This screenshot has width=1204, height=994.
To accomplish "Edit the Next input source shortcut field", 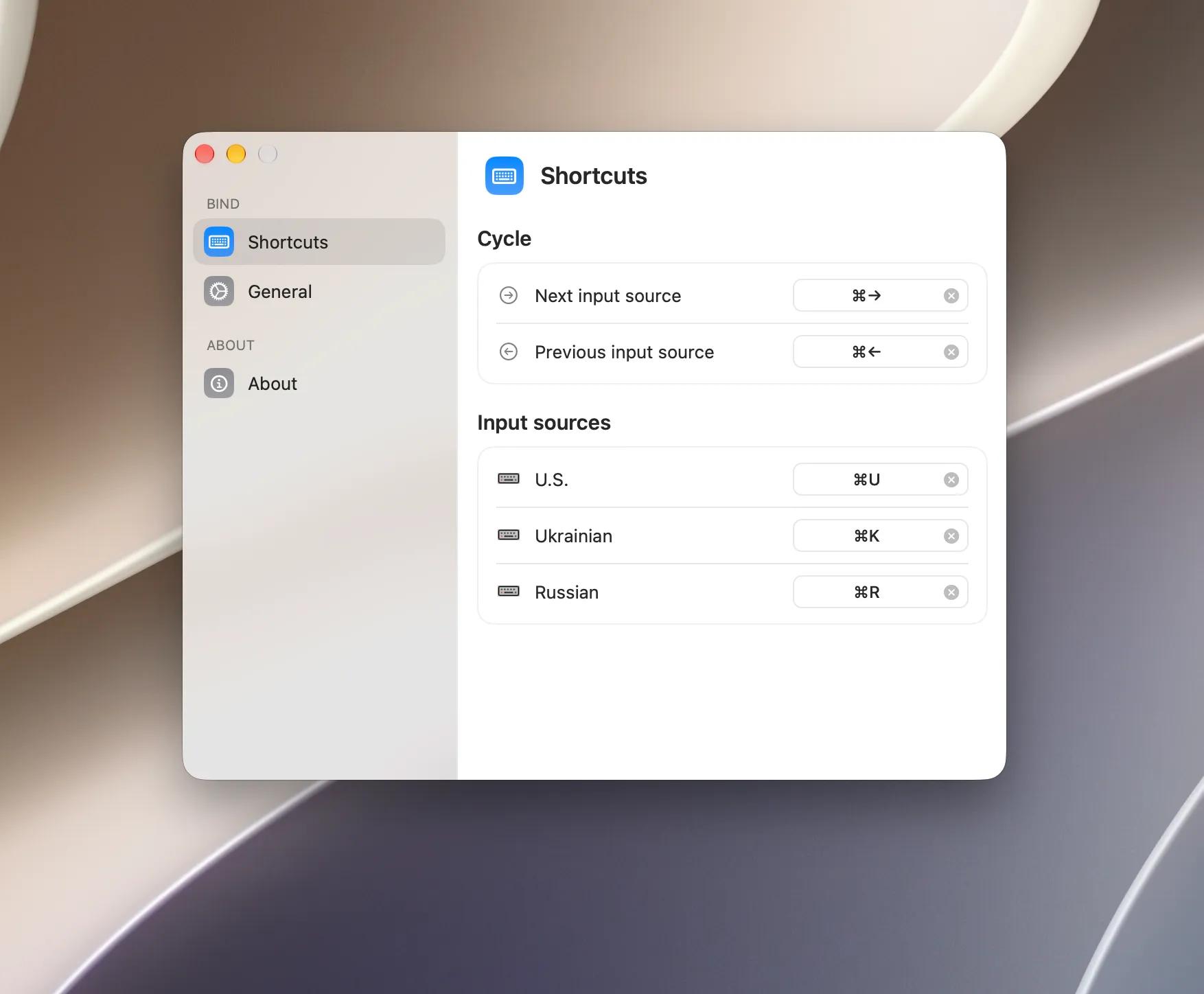I will [x=881, y=295].
